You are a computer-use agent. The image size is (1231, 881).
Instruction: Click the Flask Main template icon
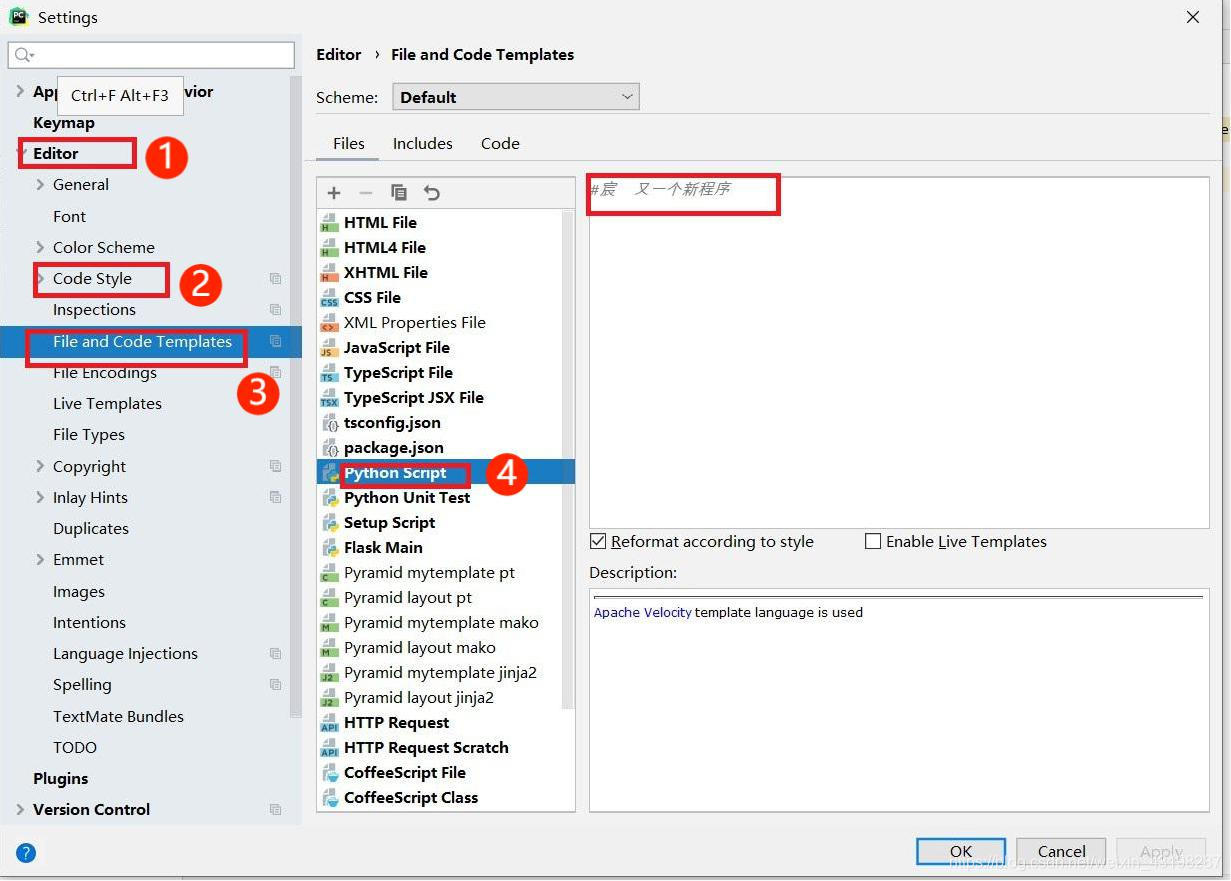point(329,548)
